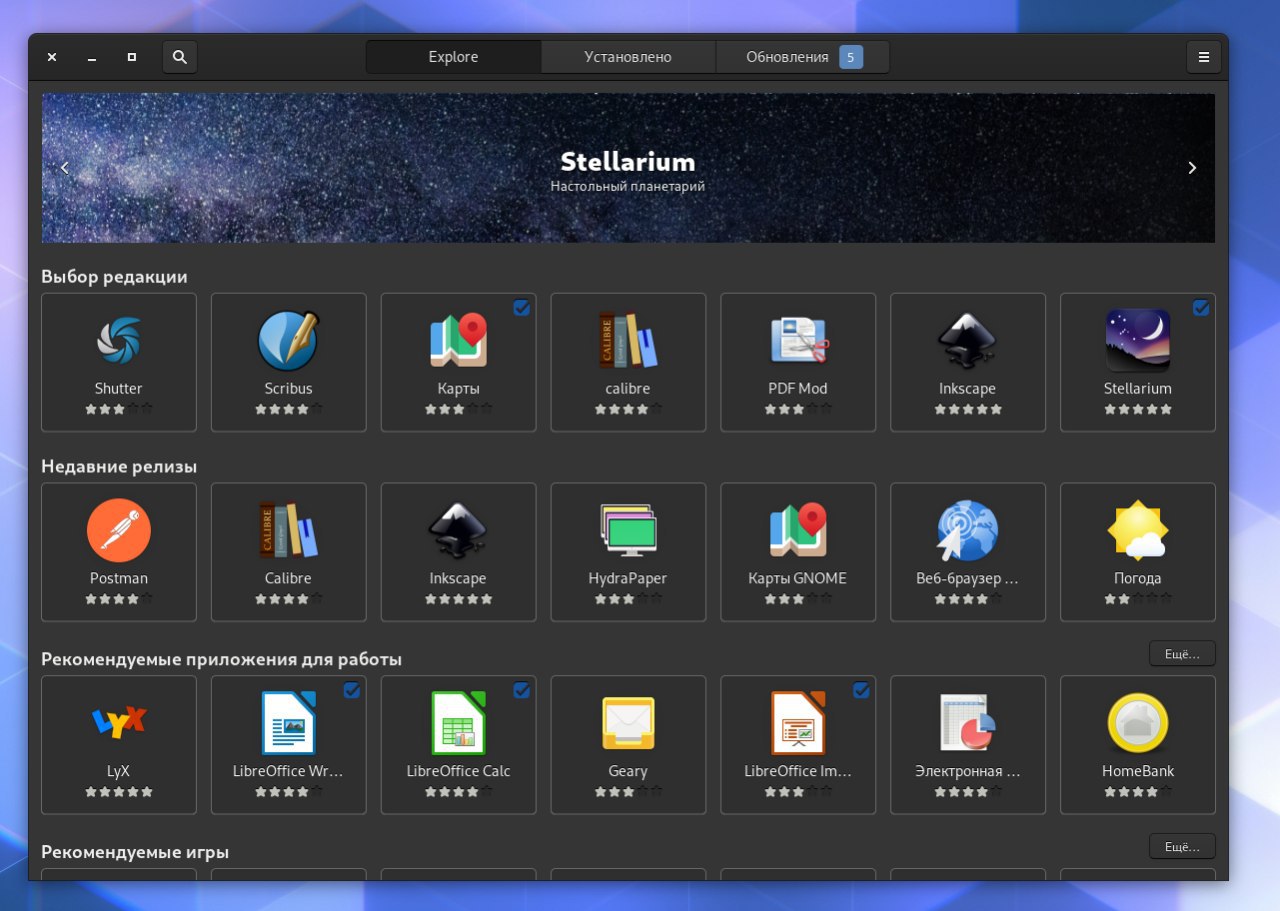Click the Scribus app name label
The width and height of the screenshot is (1280, 911).
pyautogui.click(x=288, y=388)
